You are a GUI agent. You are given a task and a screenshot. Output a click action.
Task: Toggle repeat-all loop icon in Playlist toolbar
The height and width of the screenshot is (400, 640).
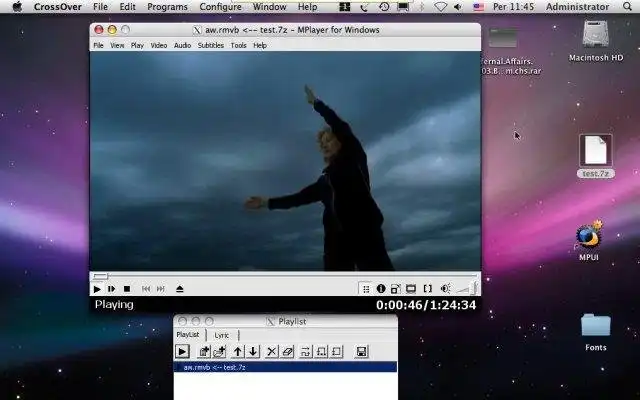[322, 351]
